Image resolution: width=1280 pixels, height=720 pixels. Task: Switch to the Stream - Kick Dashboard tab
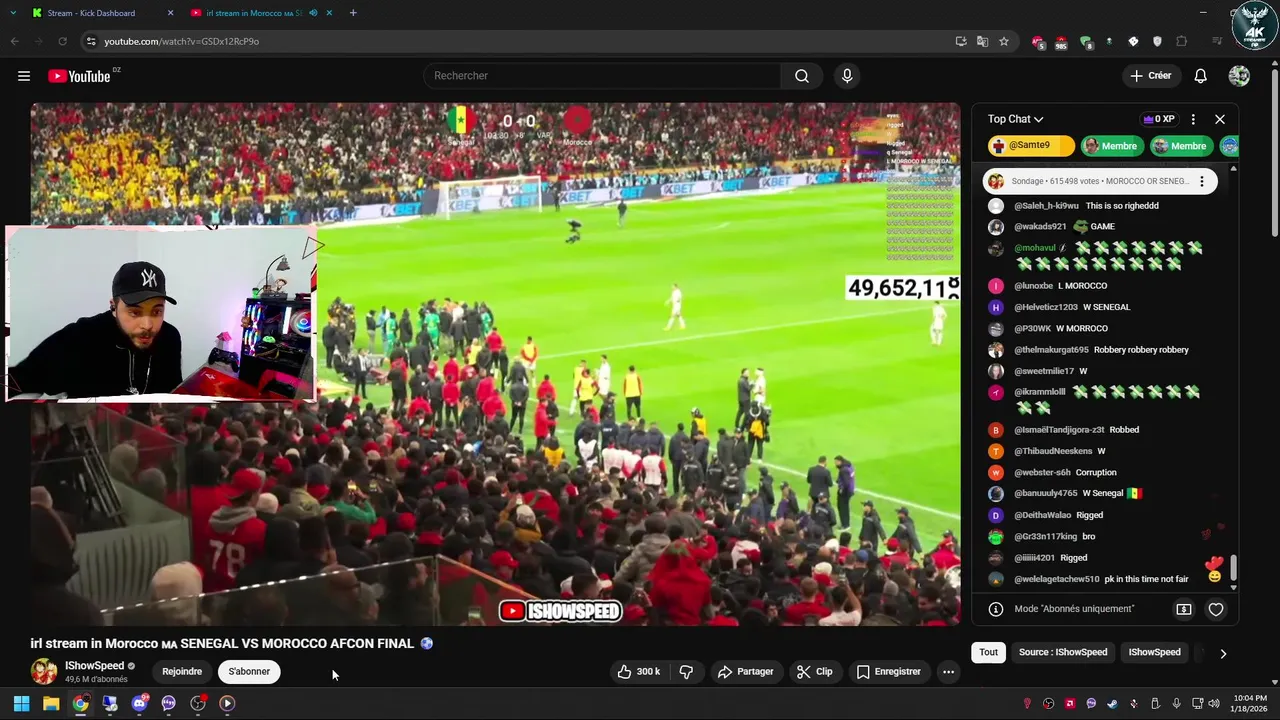[x=91, y=13]
